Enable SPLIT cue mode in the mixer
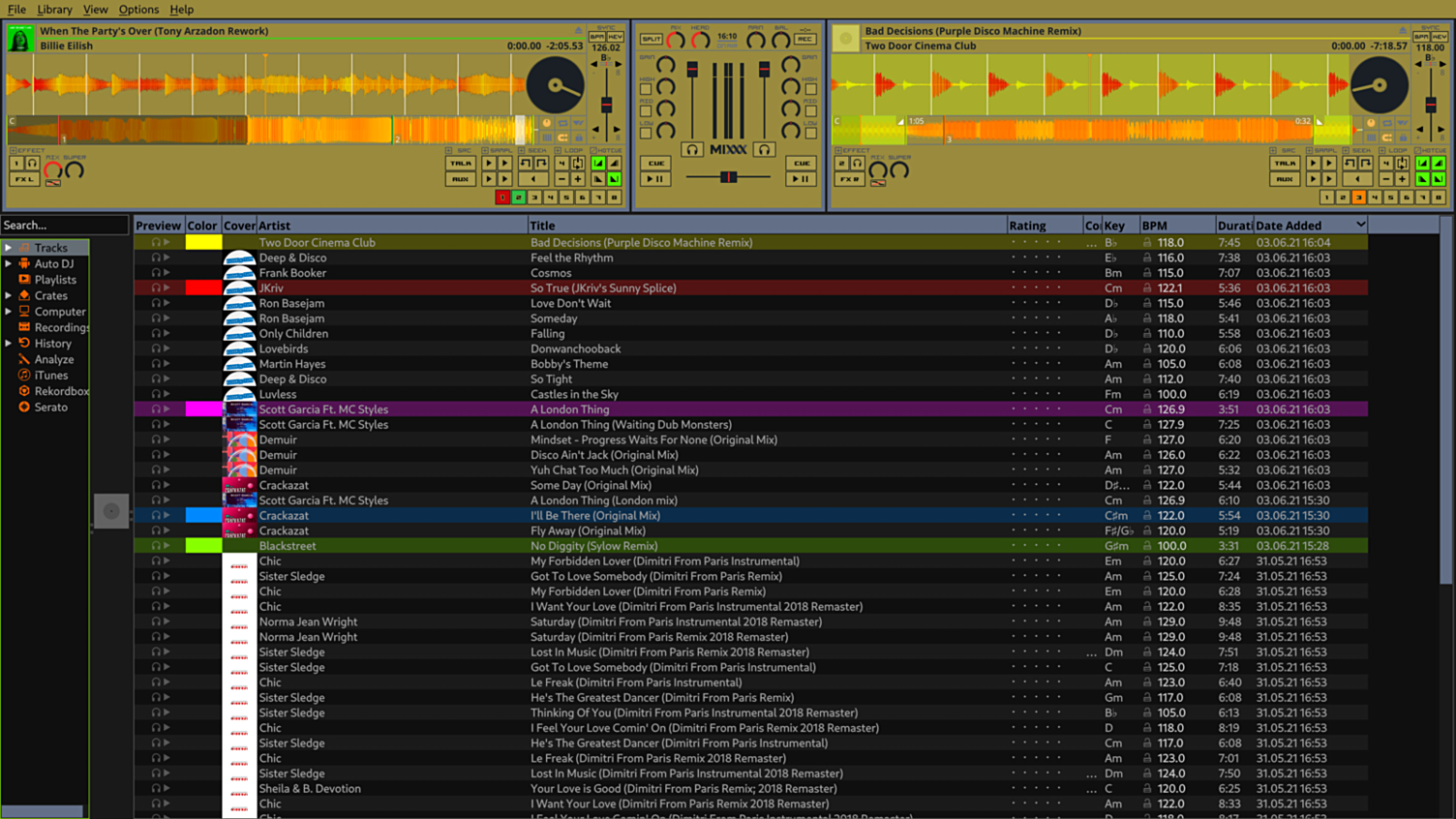 click(652, 39)
